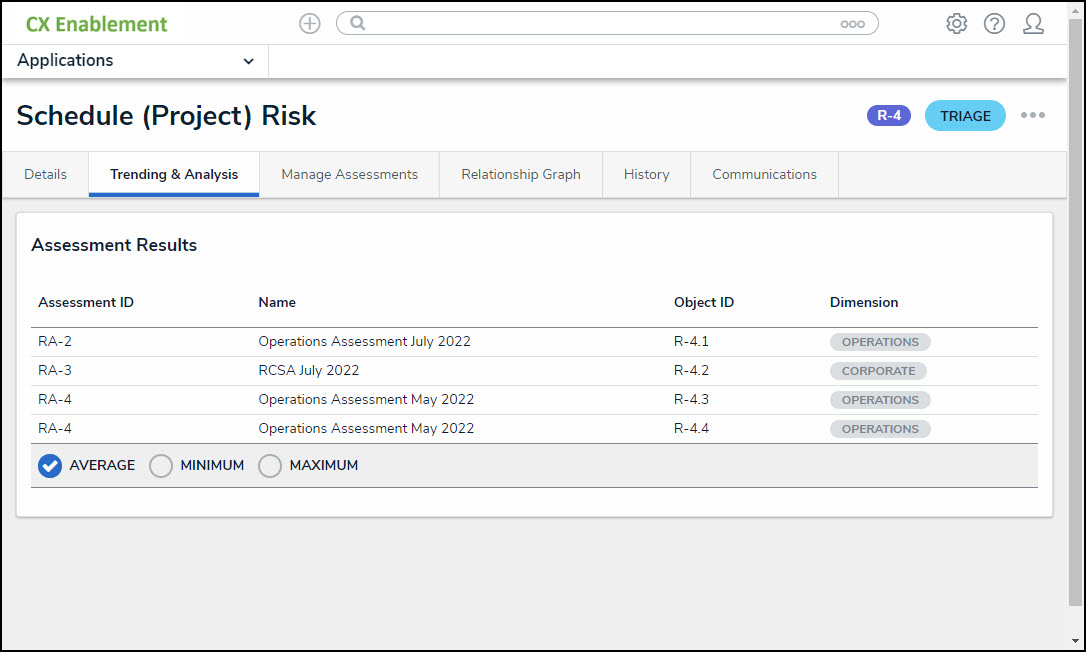Click the search magnifier icon
This screenshot has height=652, width=1086.
pos(357,24)
